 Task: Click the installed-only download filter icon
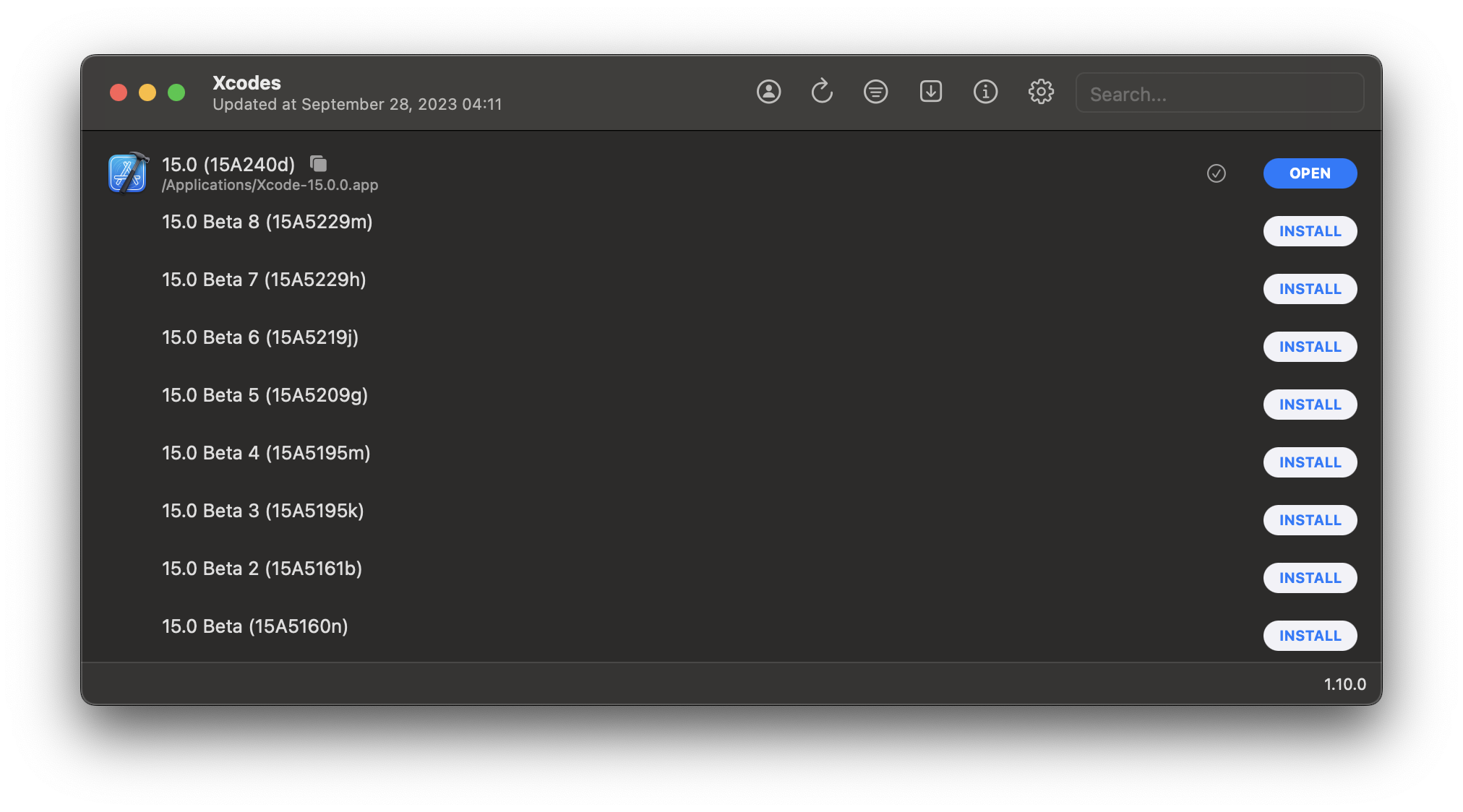930,92
